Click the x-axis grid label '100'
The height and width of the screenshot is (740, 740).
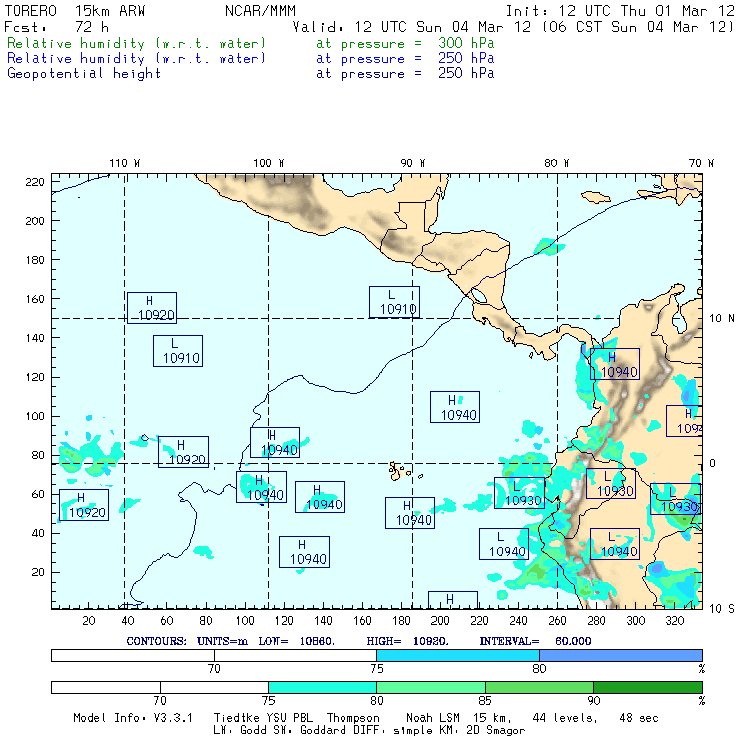(245, 621)
